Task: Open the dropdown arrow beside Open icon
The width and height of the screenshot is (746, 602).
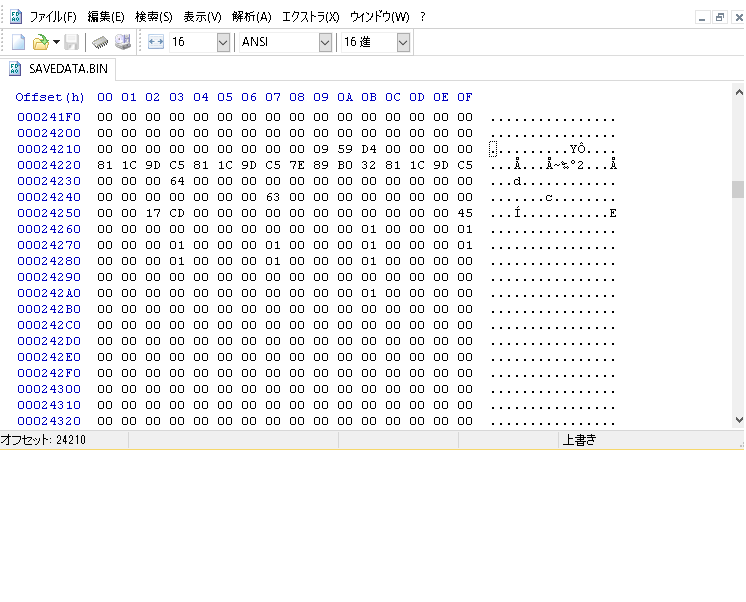Action: click(56, 42)
